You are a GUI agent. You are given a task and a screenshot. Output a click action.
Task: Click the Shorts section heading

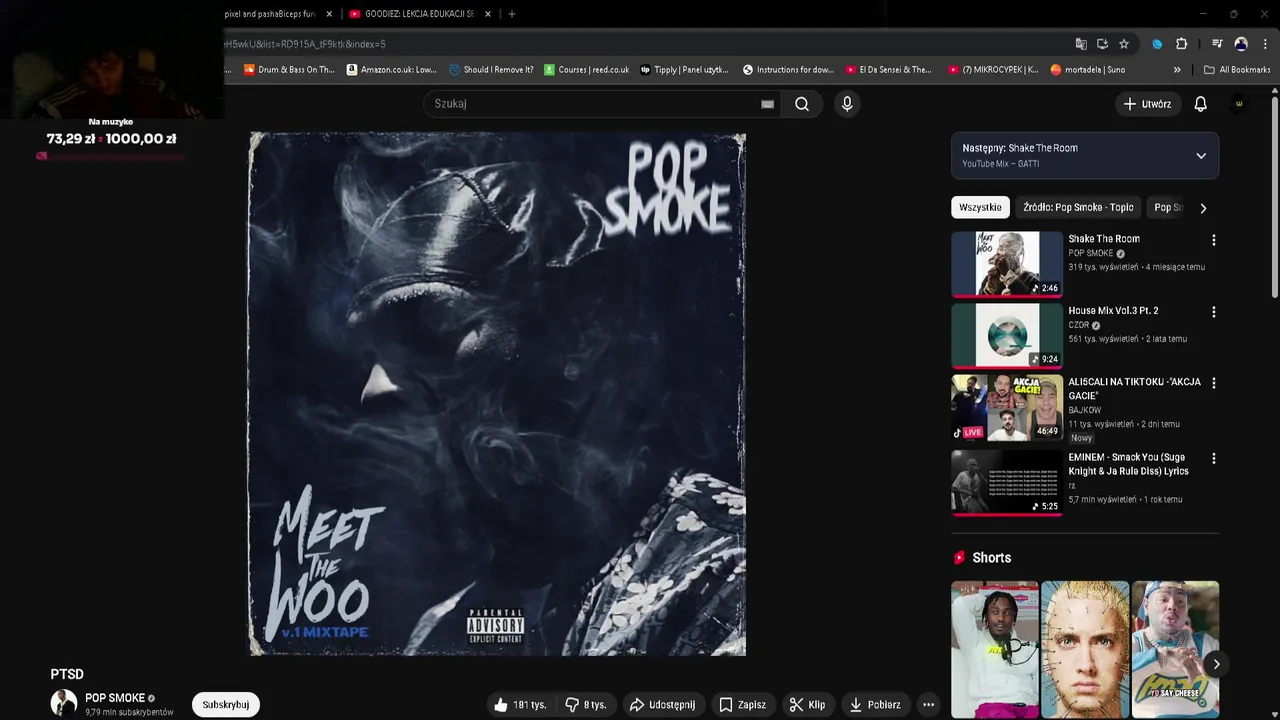tap(991, 558)
